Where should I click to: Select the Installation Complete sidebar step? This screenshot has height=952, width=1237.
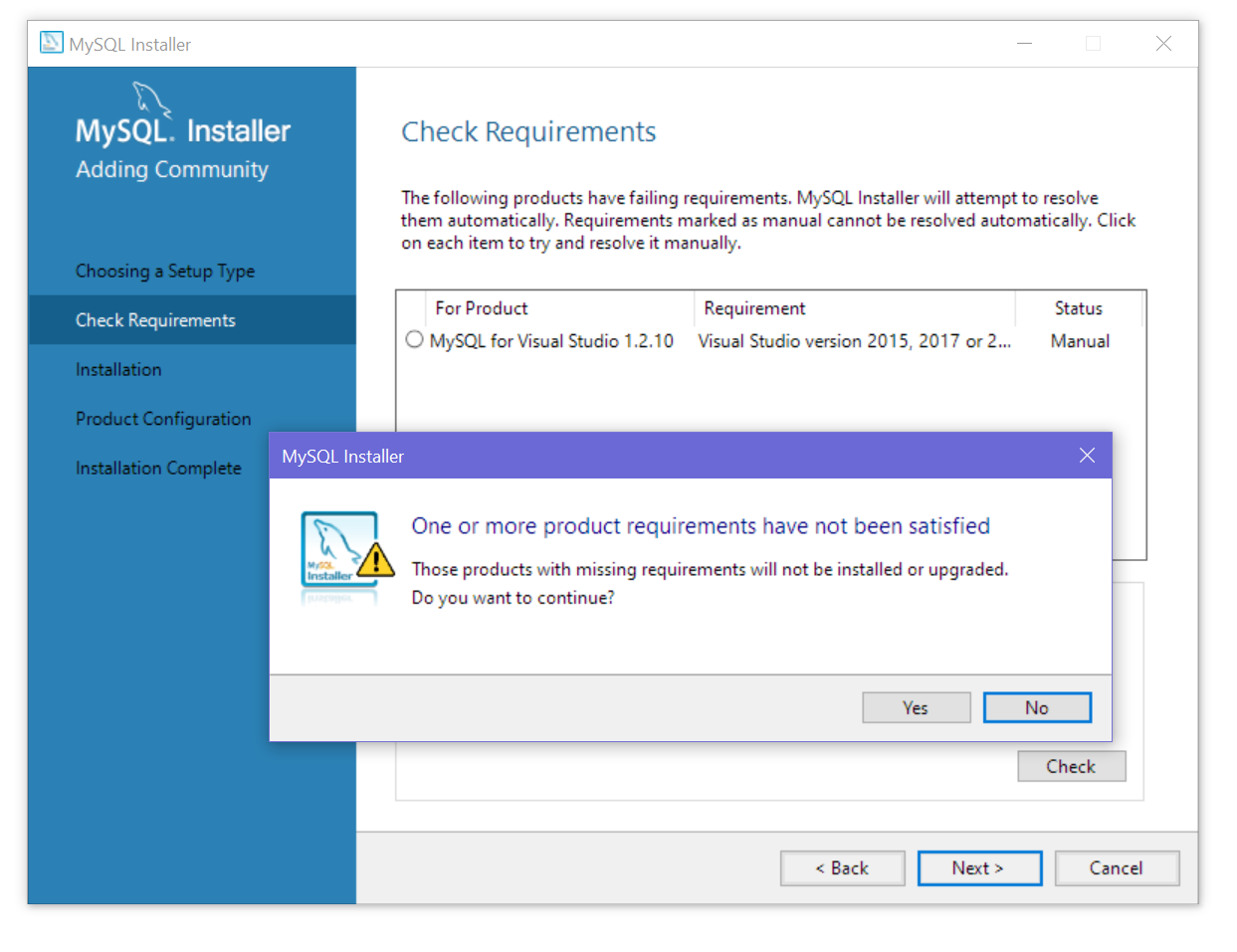(x=158, y=468)
